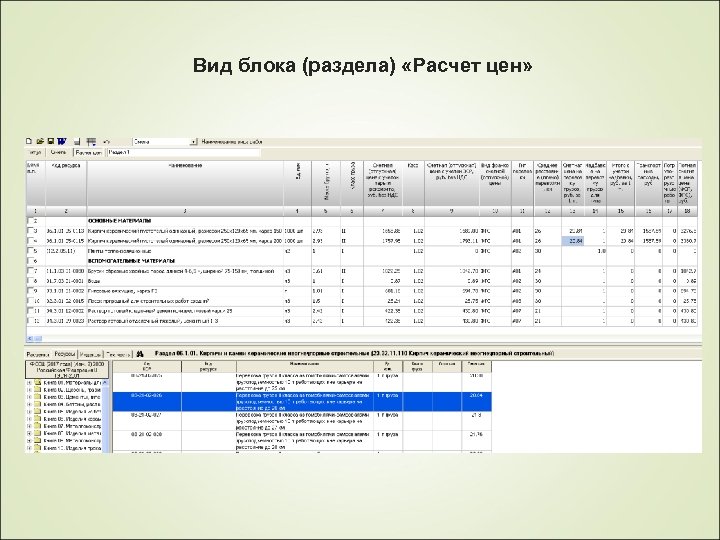Click the Save diskette toolbar icon
720x540 pixels.
click(x=51, y=141)
